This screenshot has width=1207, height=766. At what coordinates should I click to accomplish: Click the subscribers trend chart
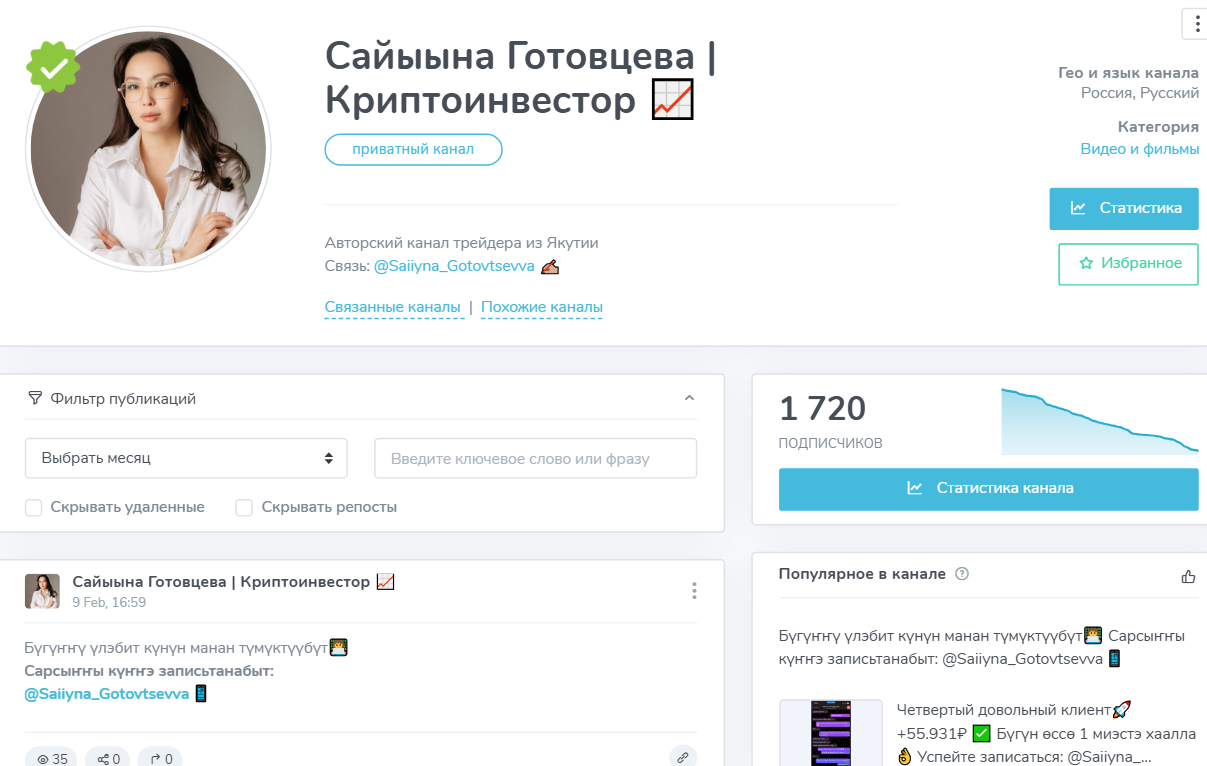tap(1099, 421)
